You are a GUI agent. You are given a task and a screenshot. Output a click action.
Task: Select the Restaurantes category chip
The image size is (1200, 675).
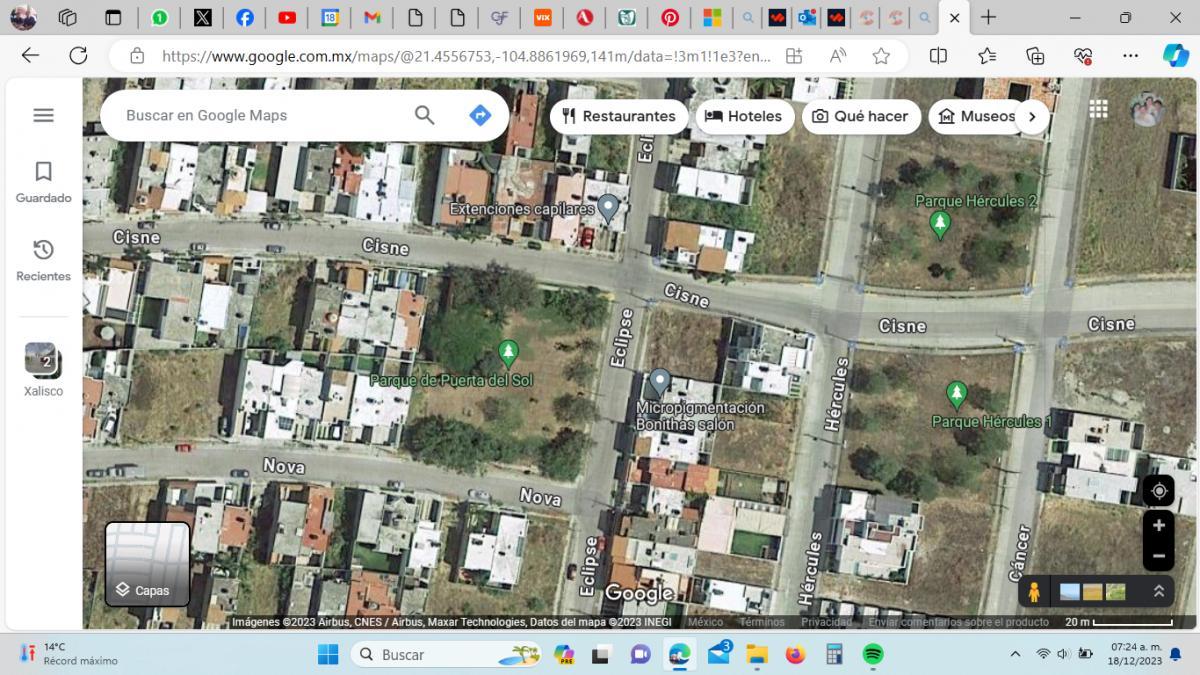tap(618, 116)
